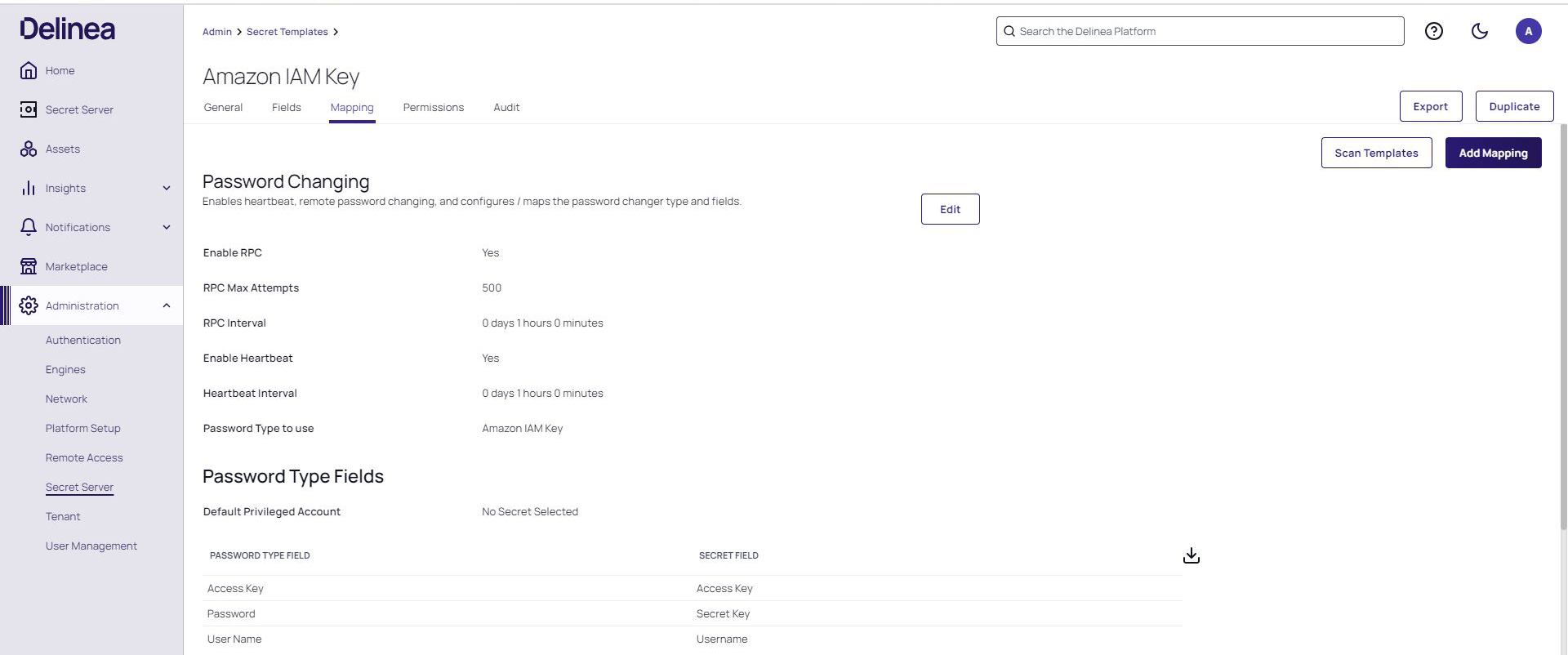Switch to the Permissions tab
The image size is (1568, 655).
433,107
